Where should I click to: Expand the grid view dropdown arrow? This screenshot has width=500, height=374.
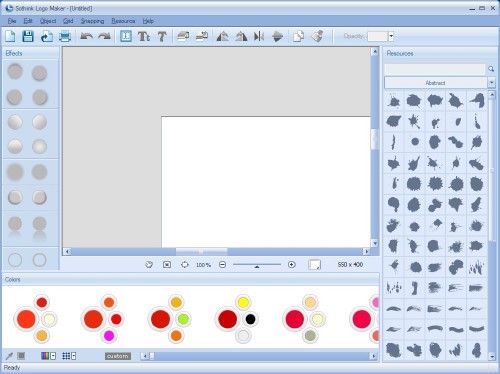74,356
